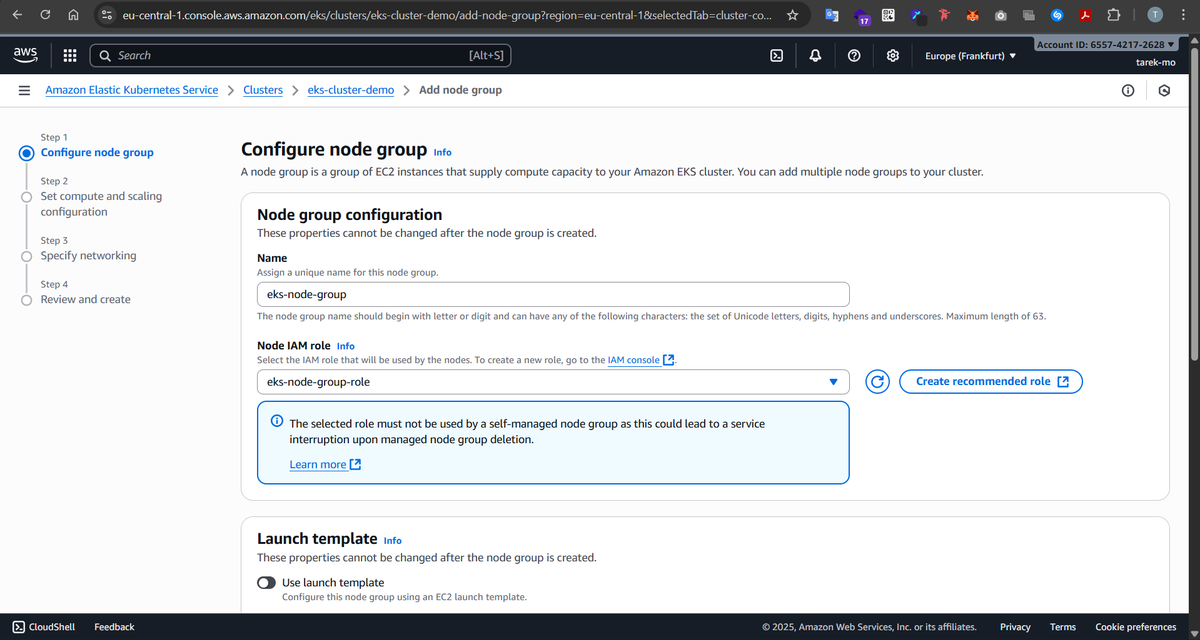Open the QR code extension
Image resolution: width=1200 pixels, height=640 pixels.
tap(888, 15)
